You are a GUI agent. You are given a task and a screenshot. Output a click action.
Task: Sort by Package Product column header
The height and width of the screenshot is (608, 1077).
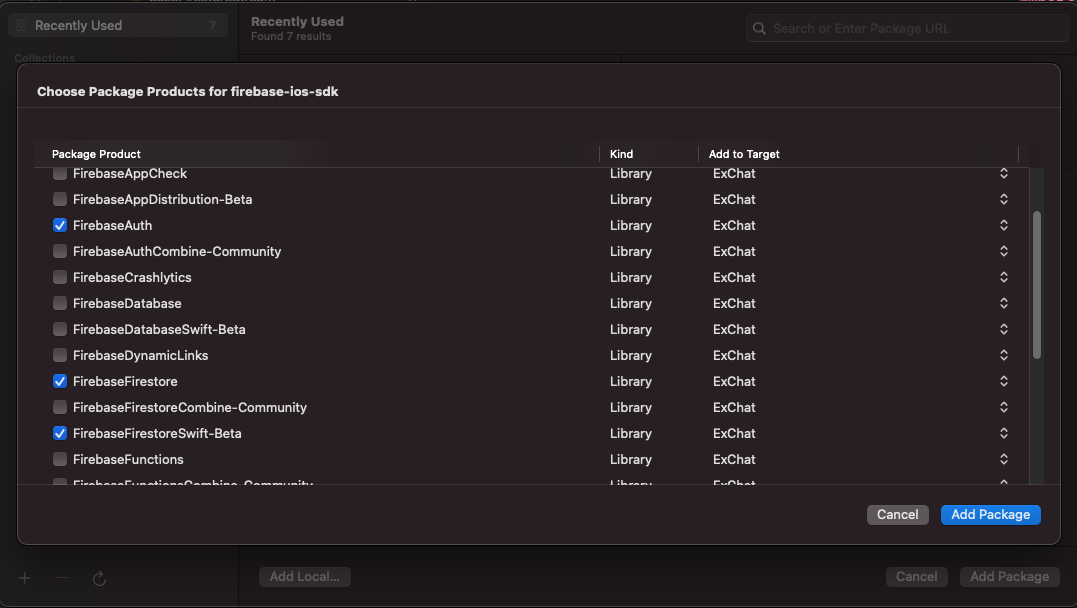pyautogui.click(x=96, y=154)
